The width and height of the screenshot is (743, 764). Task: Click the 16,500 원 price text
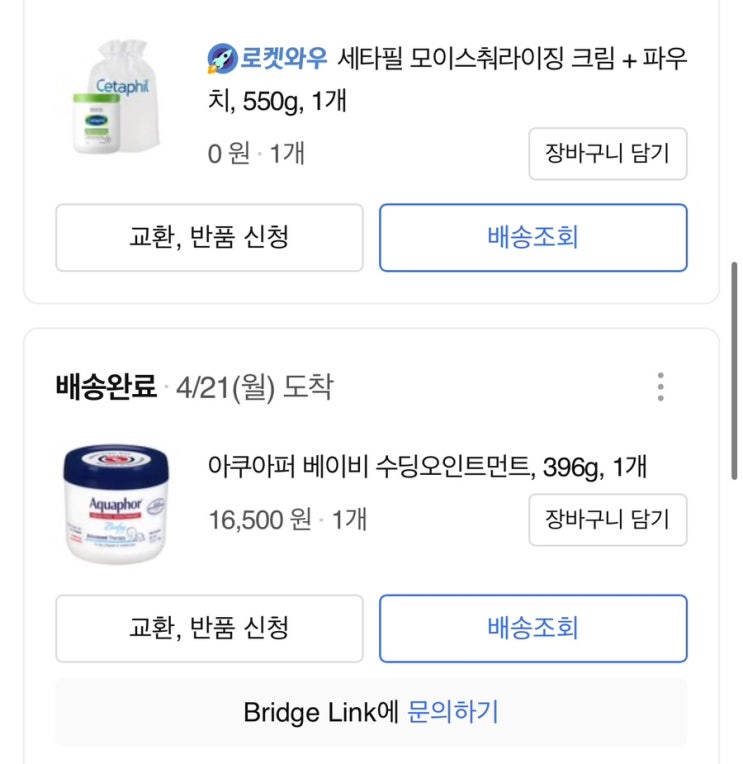click(x=260, y=520)
